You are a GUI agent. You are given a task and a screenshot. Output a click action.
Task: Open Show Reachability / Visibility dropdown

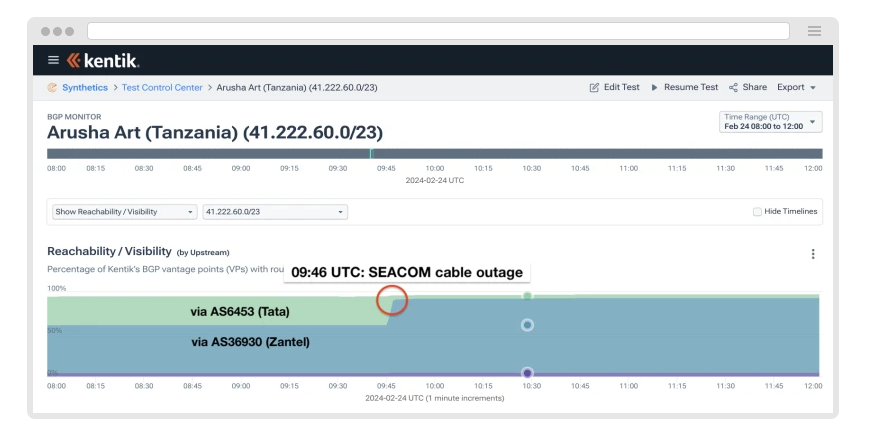tap(125, 212)
